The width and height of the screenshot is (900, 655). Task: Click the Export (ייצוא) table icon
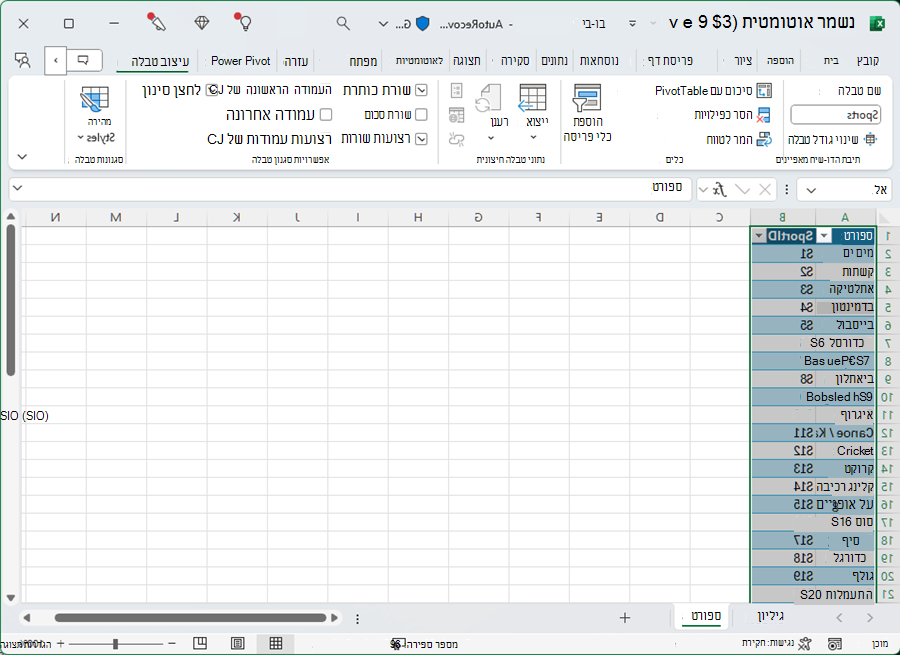[x=532, y=98]
